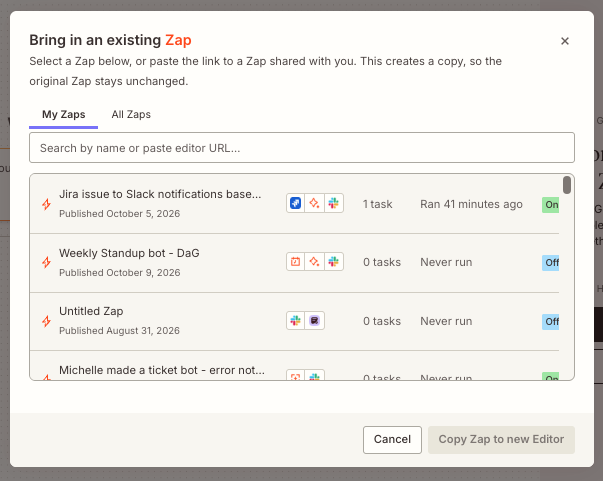
Task: Click the purple app icon in Untitled Zap row
Action: coord(314,321)
